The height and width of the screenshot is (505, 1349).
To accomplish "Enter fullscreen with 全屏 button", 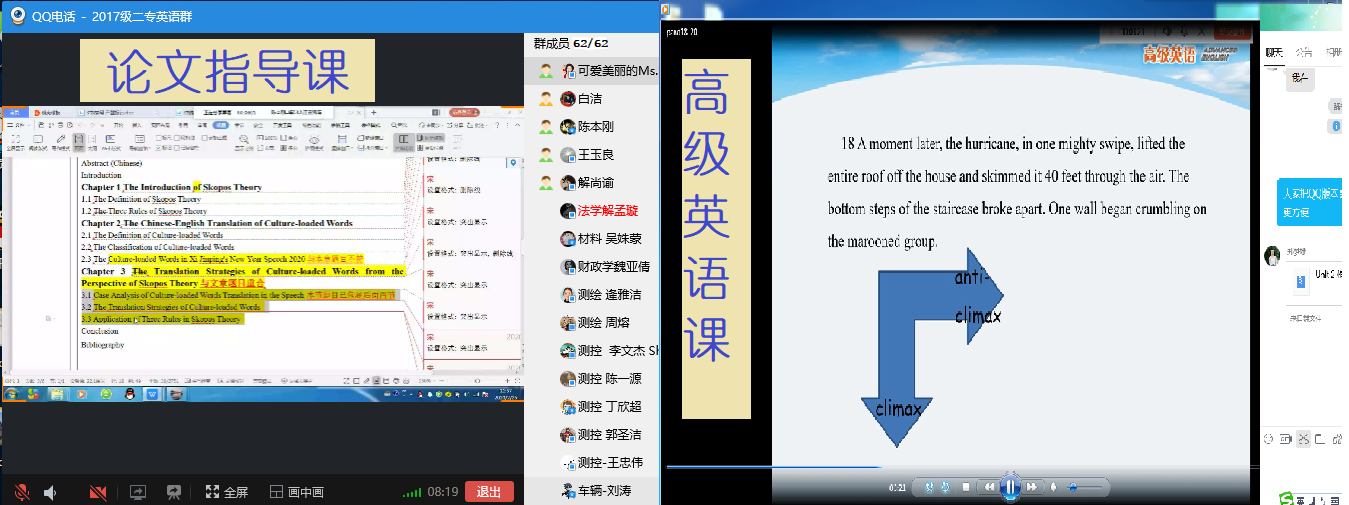I will pos(226,492).
